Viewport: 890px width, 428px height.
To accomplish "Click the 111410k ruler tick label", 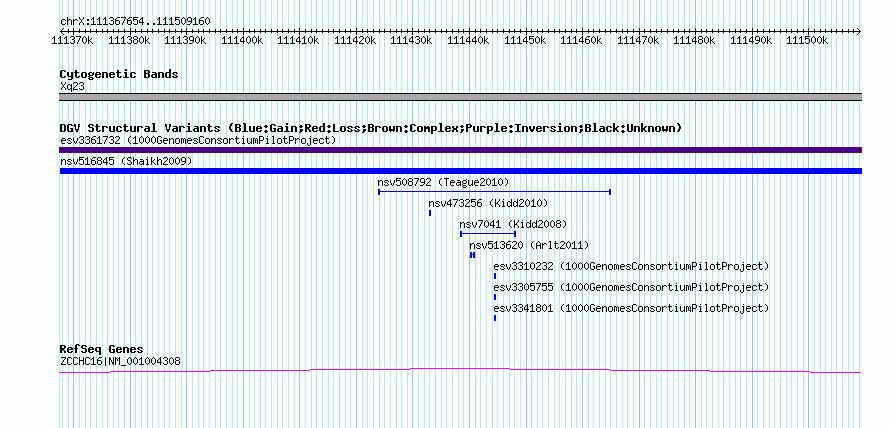I will coord(299,40).
